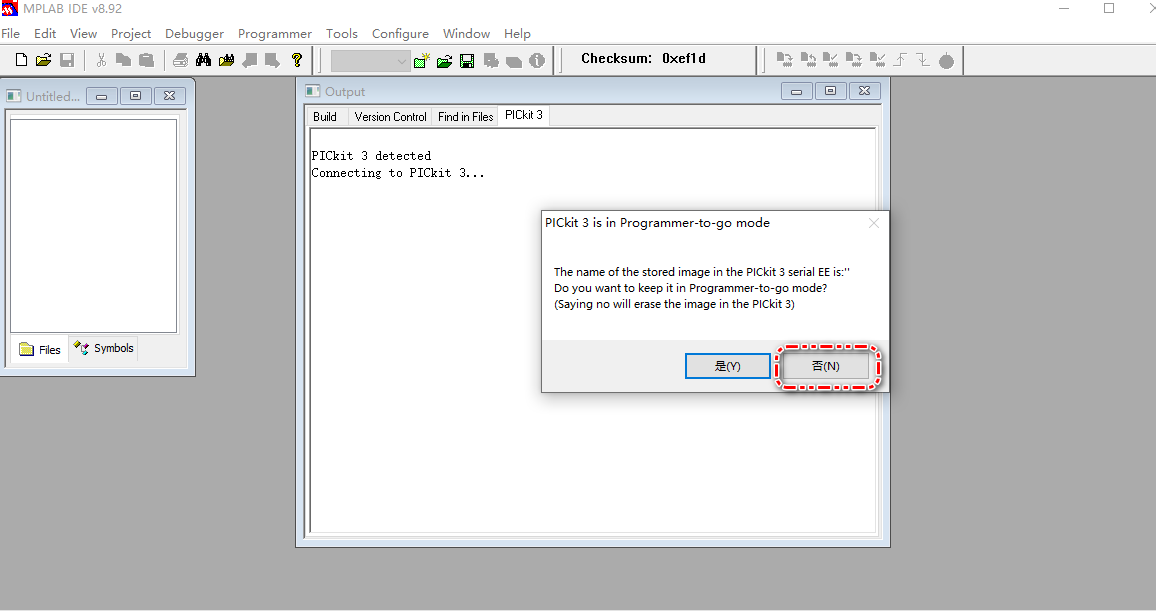Click the Cut scissors icon
Viewport: 1156px width, 612px height.
point(101,60)
